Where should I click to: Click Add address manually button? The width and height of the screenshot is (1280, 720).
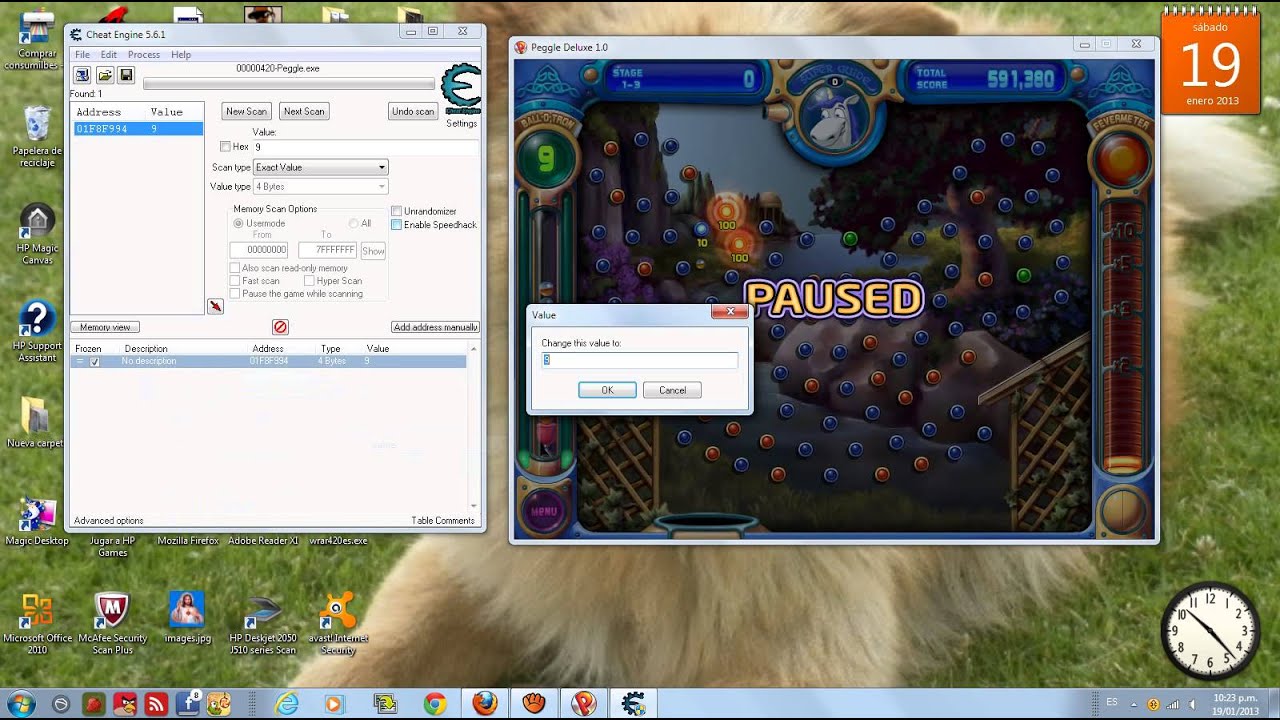435,327
